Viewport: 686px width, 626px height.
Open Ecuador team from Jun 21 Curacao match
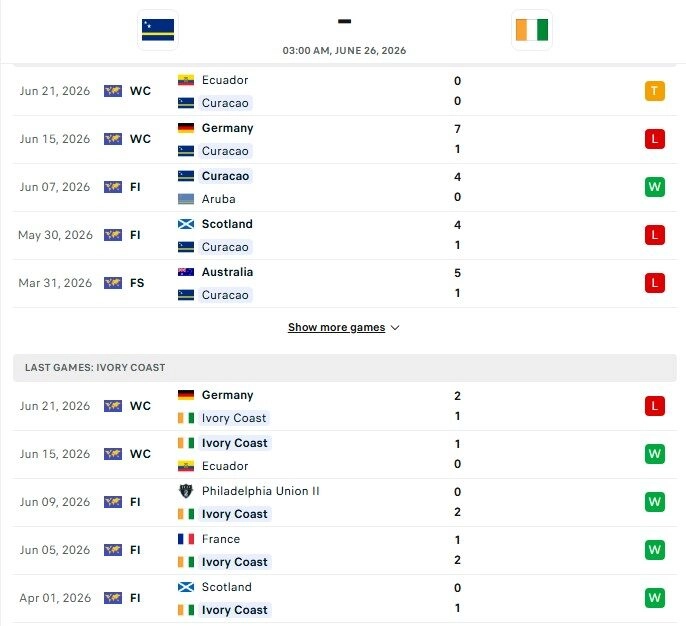(224, 80)
